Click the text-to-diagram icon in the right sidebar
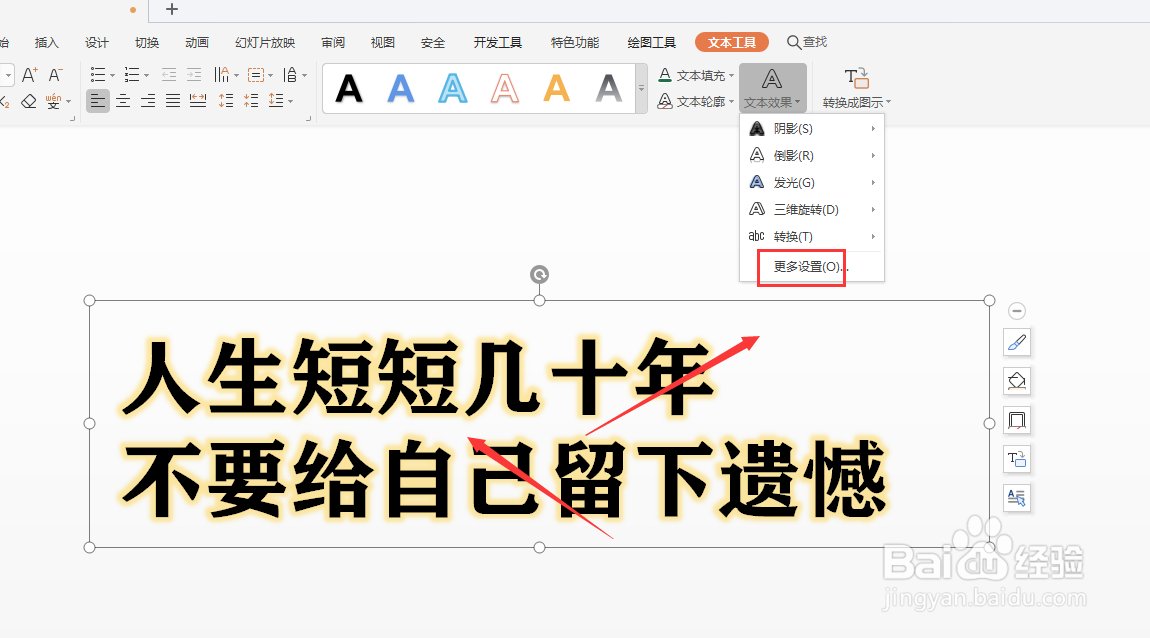 coord(1017,459)
